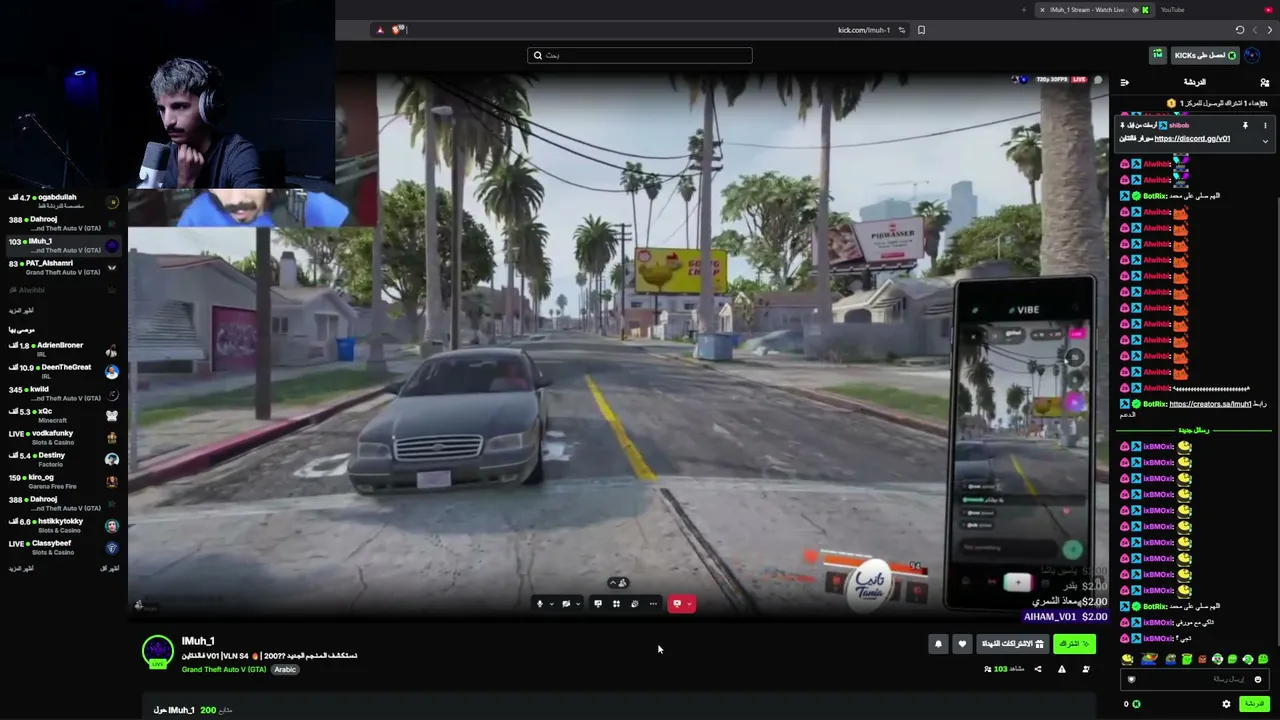Image resolution: width=1280 pixels, height=720 pixels.
Task: Open site settings icon beside the URL
Action: (902, 30)
